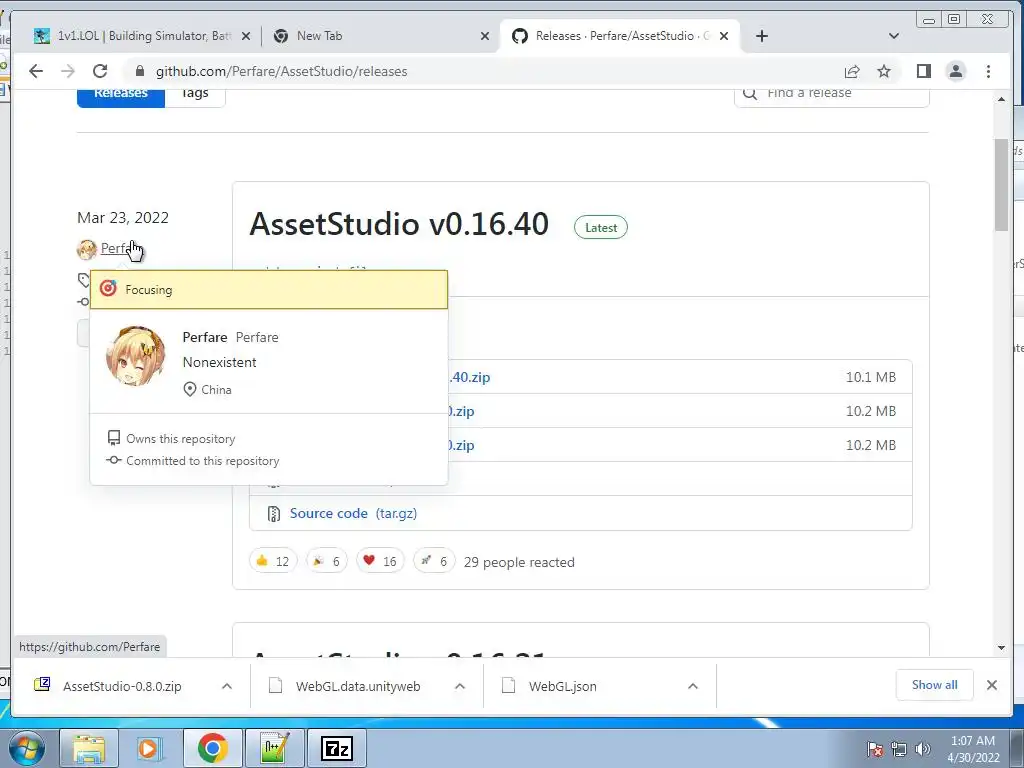Click the heart reaction with 16
Image resolution: width=1024 pixels, height=768 pixels.
coord(380,561)
